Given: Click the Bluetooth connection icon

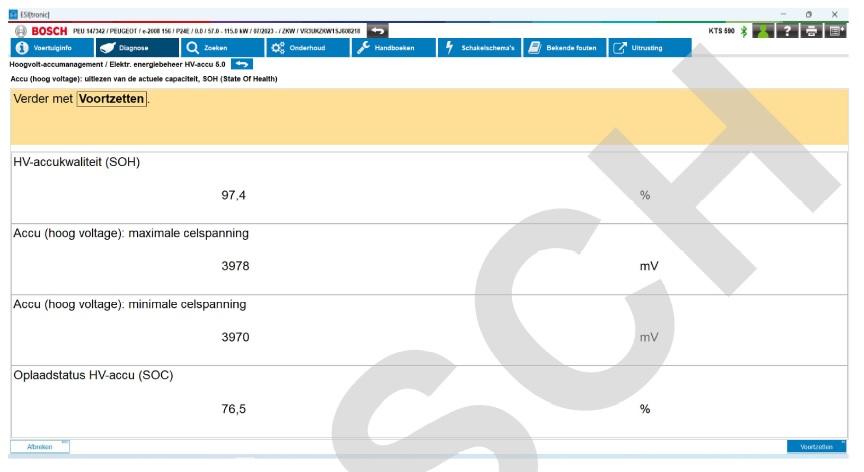Looking at the screenshot, I should [x=745, y=31].
